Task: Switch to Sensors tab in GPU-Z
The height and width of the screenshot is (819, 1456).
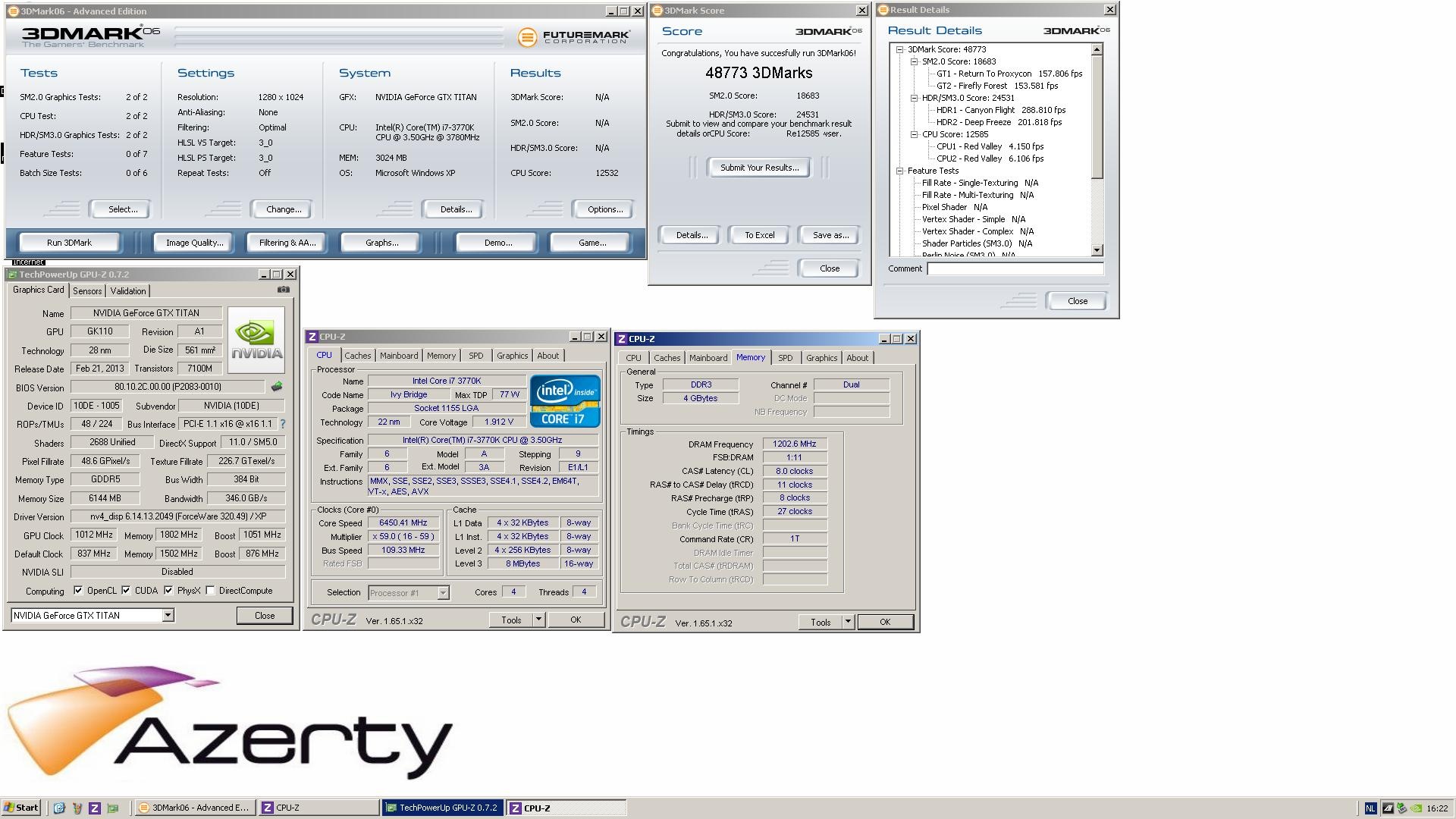Action: tap(87, 291)
